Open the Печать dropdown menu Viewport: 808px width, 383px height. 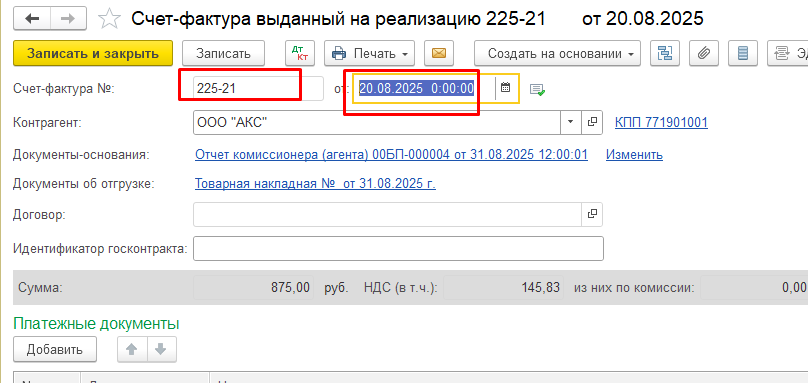[x=369, y=53]
